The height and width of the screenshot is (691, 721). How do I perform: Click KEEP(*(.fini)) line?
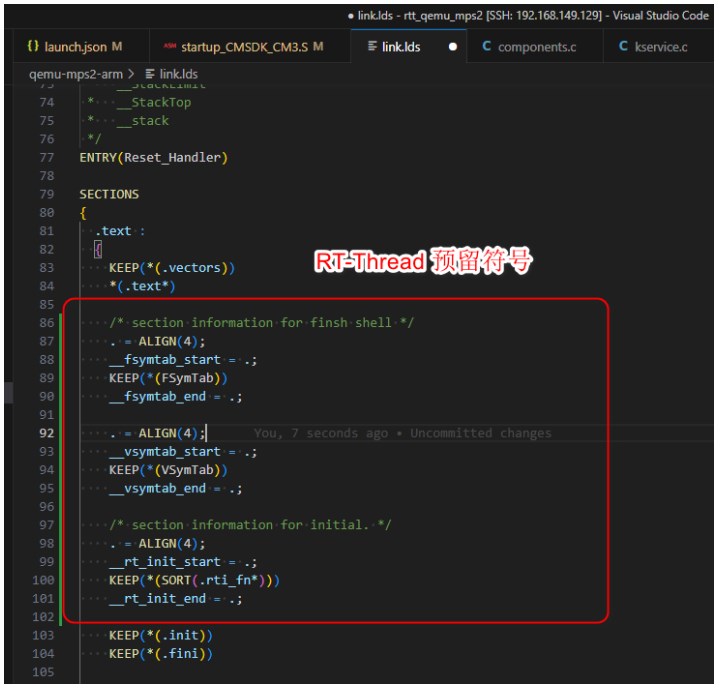161,654
